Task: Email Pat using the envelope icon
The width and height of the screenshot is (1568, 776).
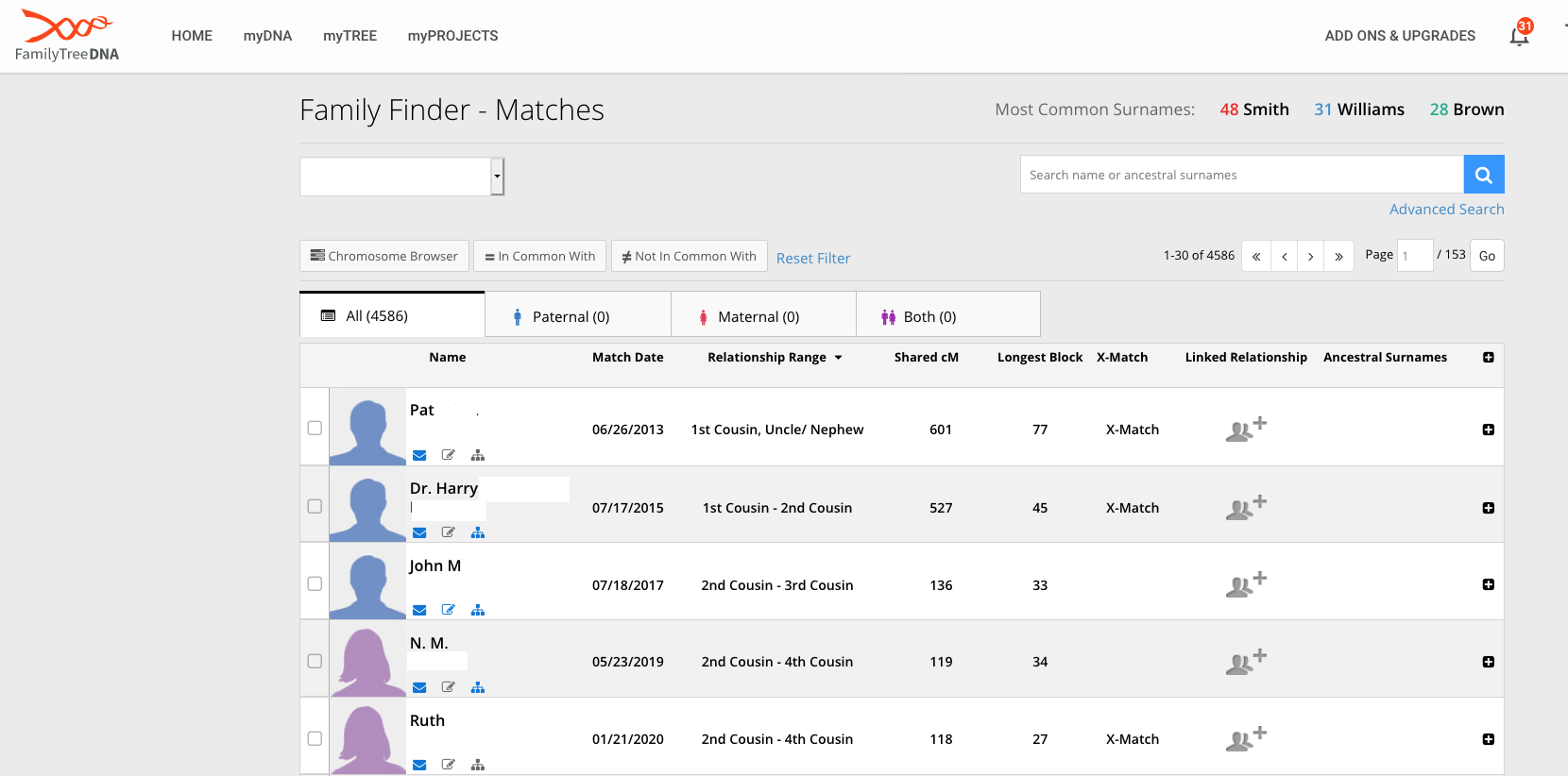Action: point(419,455)
